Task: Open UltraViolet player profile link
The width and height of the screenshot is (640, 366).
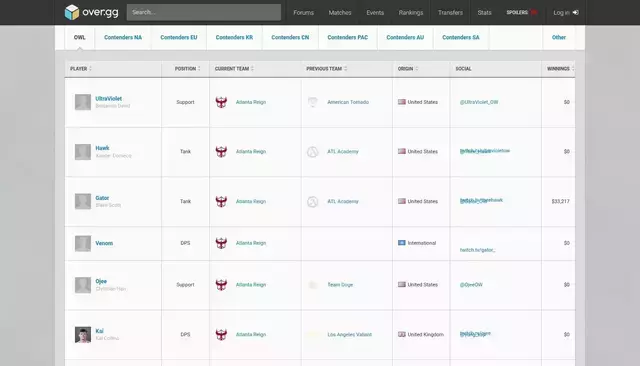Action: (x=109, y=98)
